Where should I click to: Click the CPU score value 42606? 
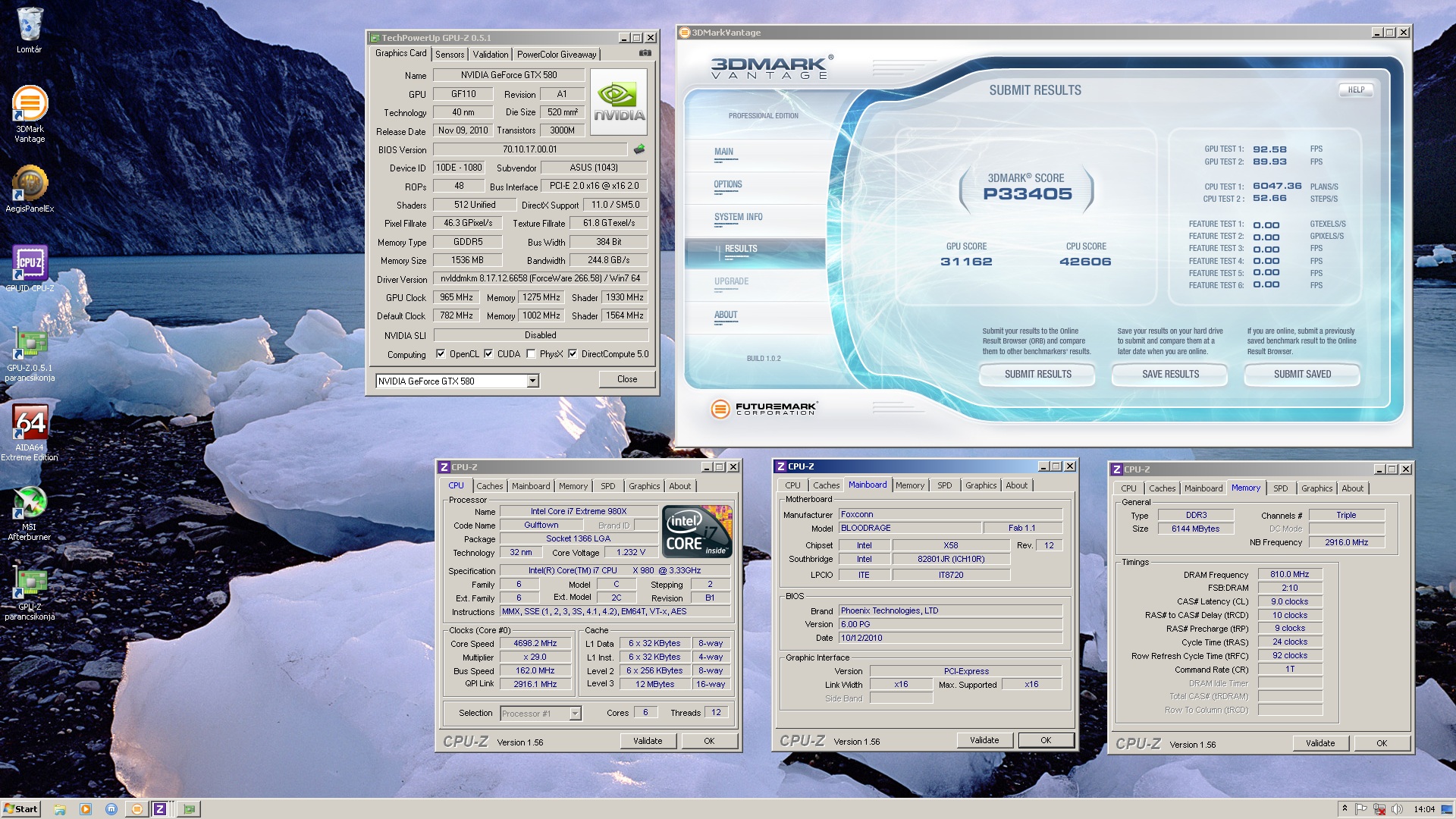point(1085,262)
